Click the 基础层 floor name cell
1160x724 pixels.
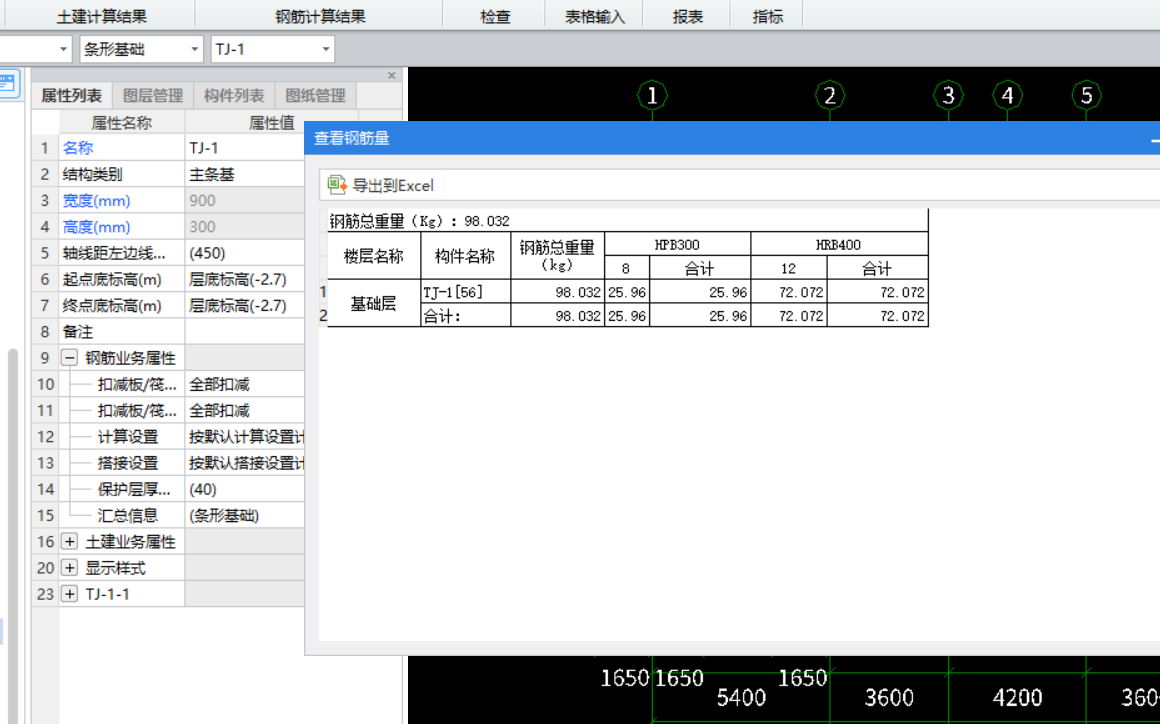374,303
